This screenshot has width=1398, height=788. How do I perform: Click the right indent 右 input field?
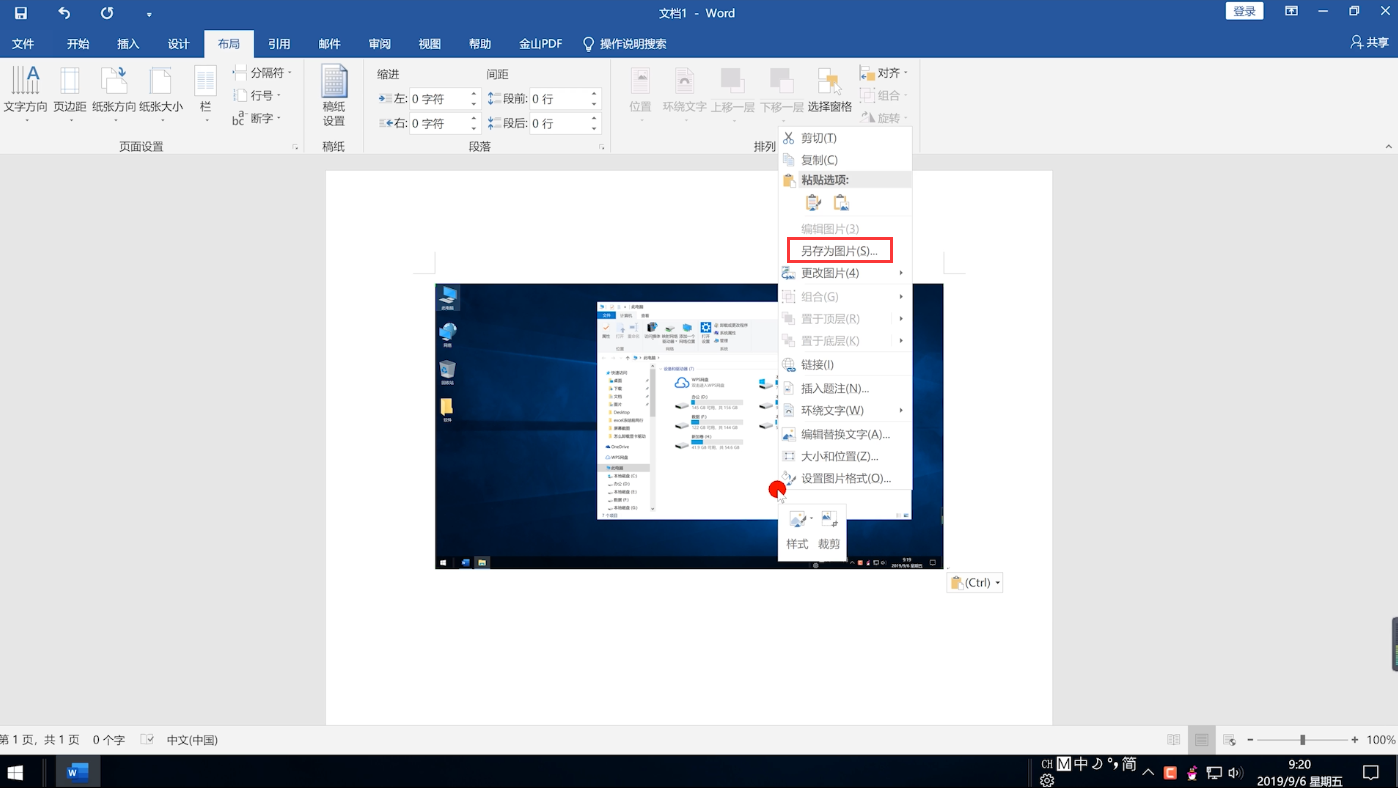(439, 123)
